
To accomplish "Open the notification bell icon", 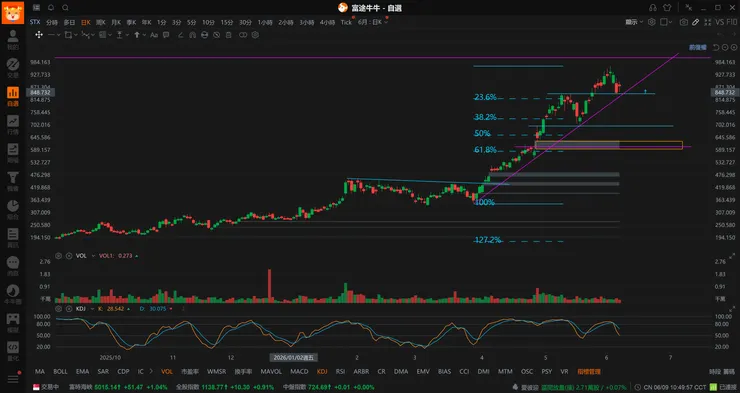I will pyautogui.click(x=51, y=8).
